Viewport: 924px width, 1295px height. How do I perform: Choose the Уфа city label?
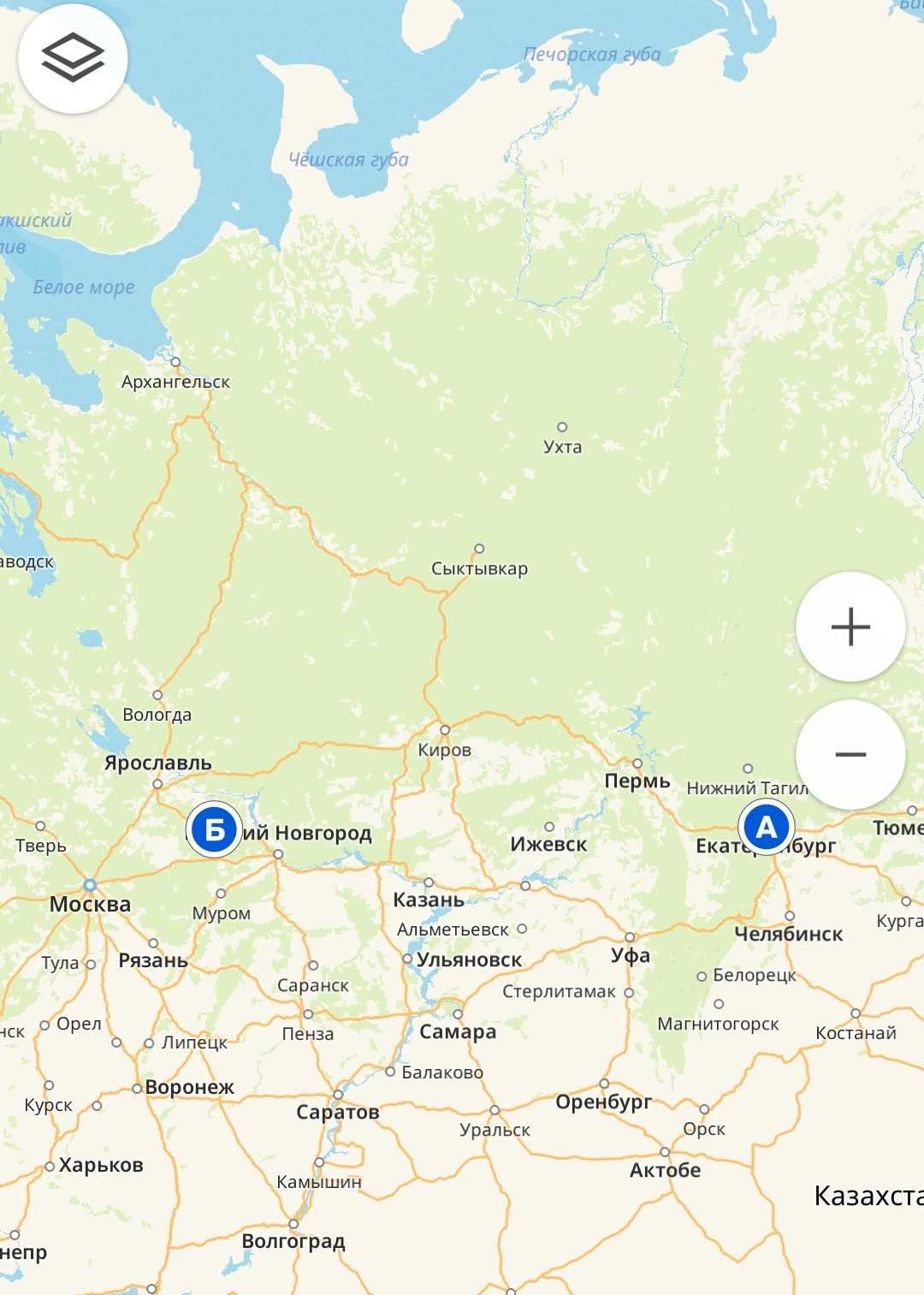(631, 955)
